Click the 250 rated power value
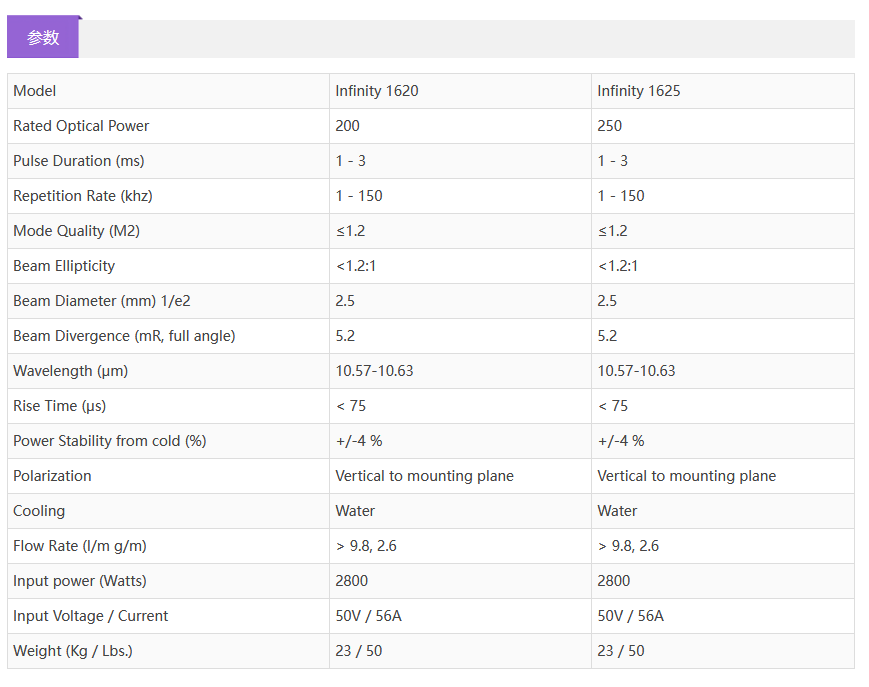Viewport: 869px width, 687px height. click(610, 126)
